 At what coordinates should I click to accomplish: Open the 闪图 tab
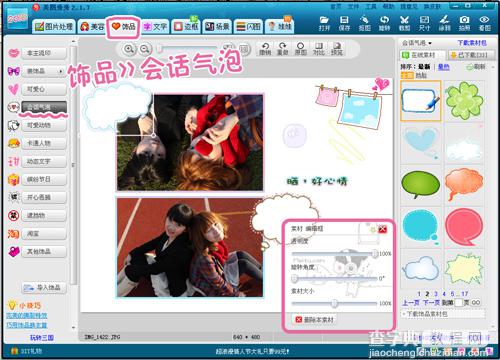248,26
